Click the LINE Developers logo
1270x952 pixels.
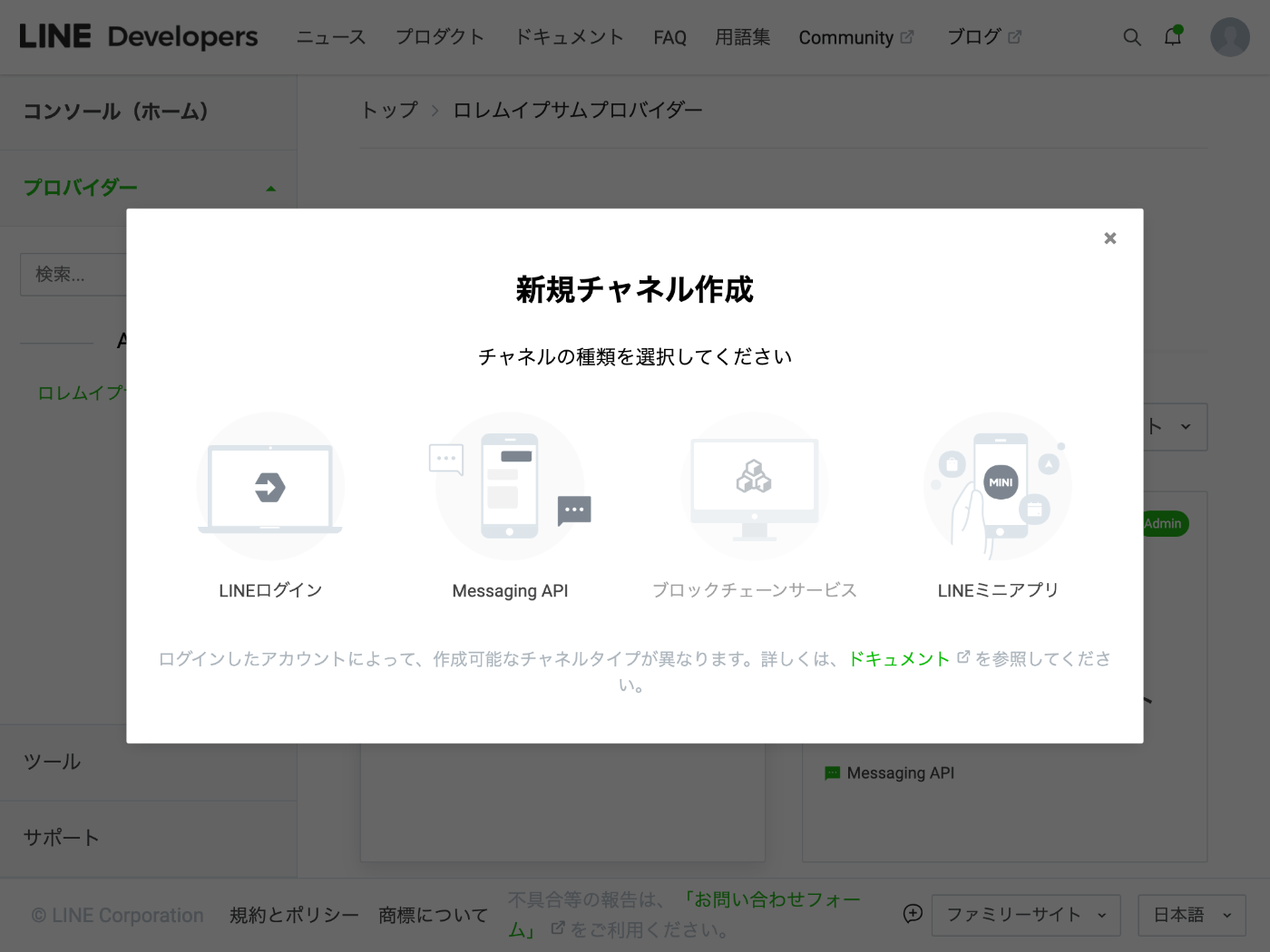[139, 36]
